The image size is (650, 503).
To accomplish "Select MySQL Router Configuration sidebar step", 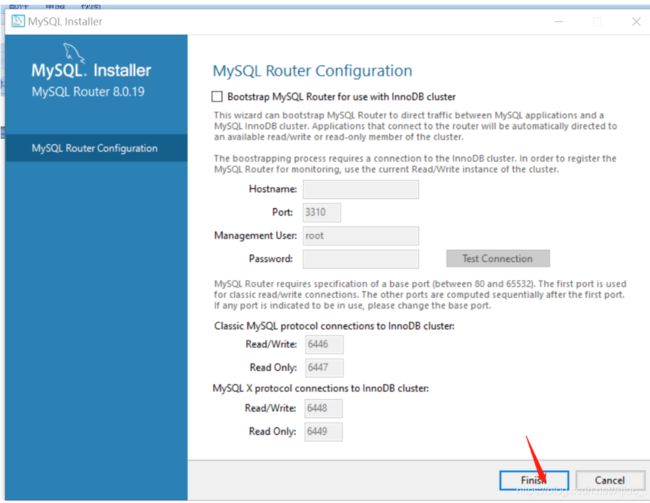I will click(96, 148).
